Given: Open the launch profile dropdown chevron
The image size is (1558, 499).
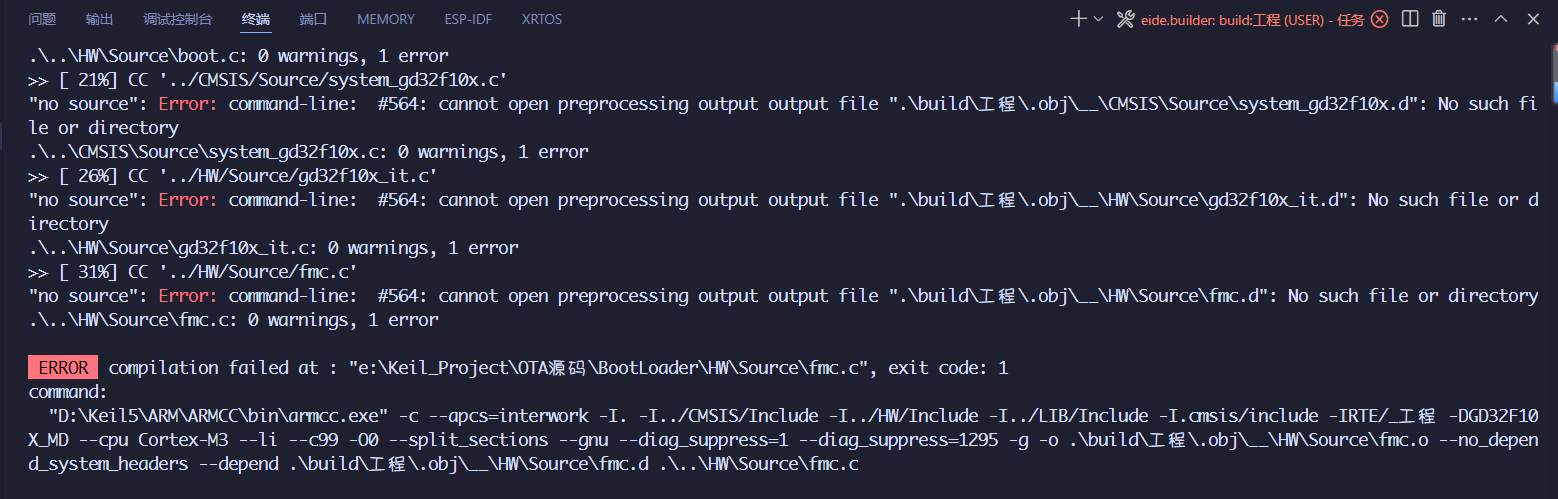Looking at the screenshot, I should click(1098, 19).
